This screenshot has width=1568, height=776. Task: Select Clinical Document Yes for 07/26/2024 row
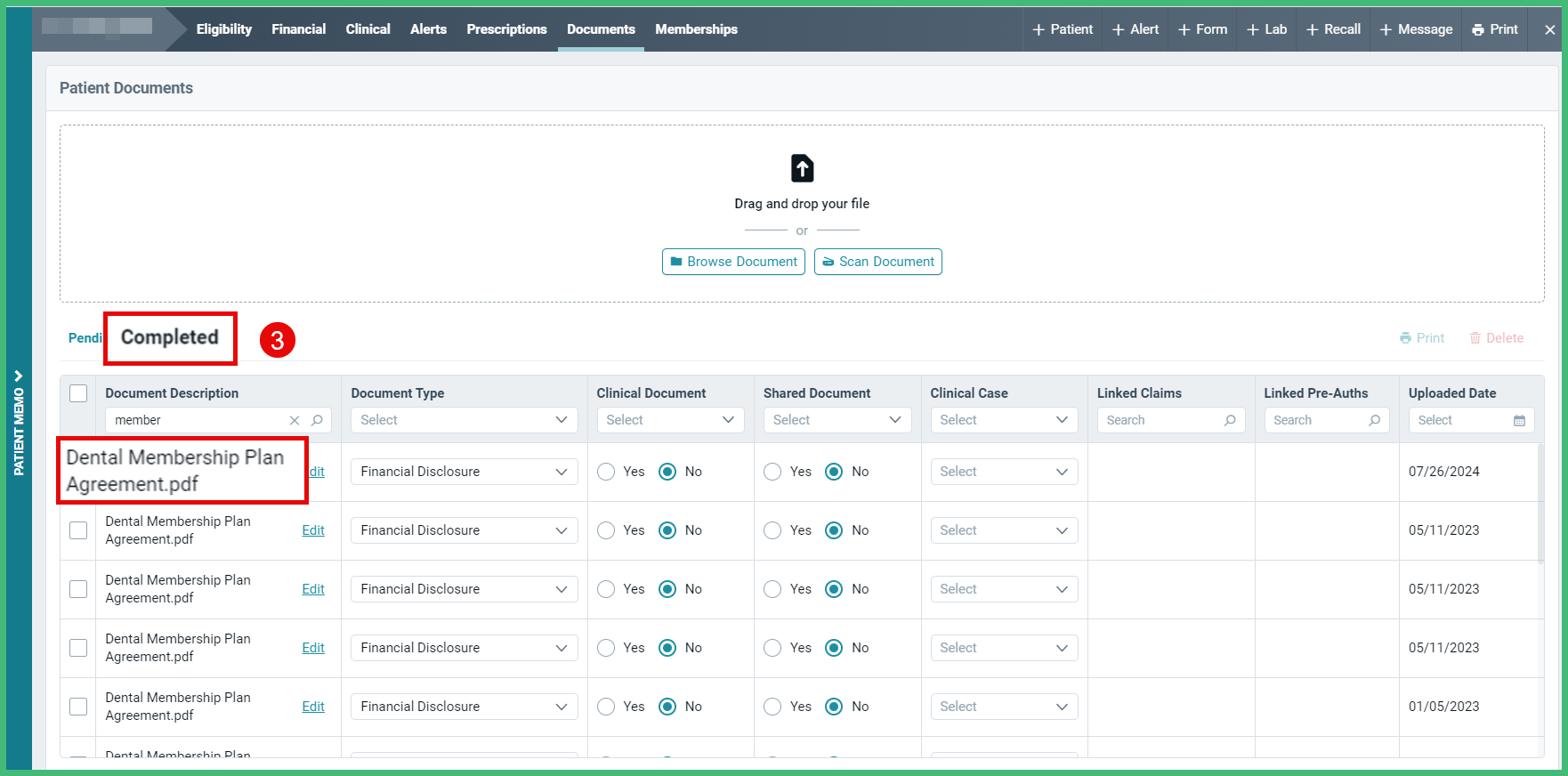606,472
